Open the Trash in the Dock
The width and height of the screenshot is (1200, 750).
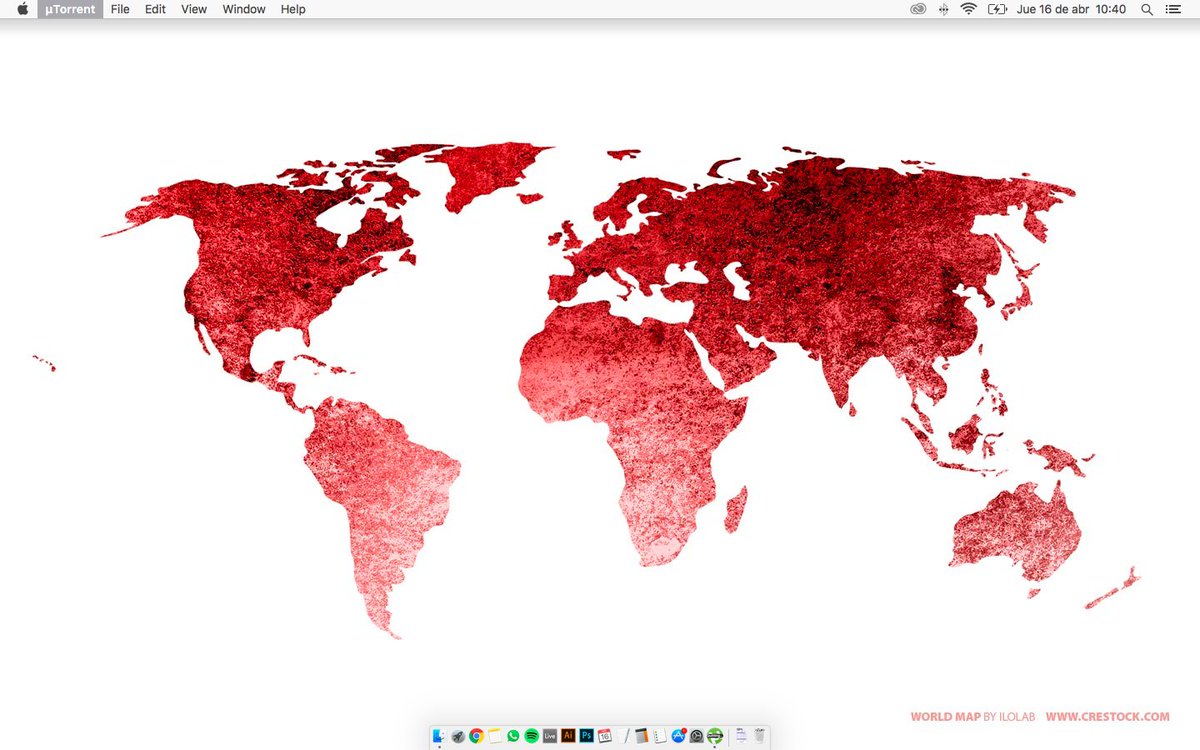[x=759, y=736]
